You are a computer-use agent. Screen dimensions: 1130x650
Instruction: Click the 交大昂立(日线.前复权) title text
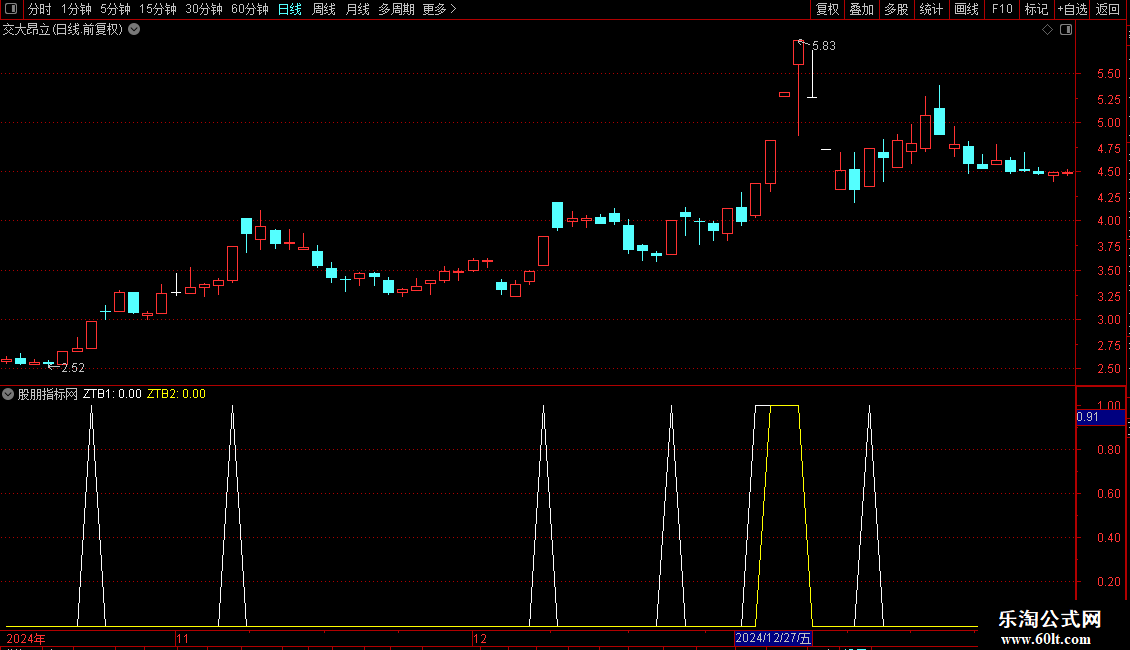63,30
